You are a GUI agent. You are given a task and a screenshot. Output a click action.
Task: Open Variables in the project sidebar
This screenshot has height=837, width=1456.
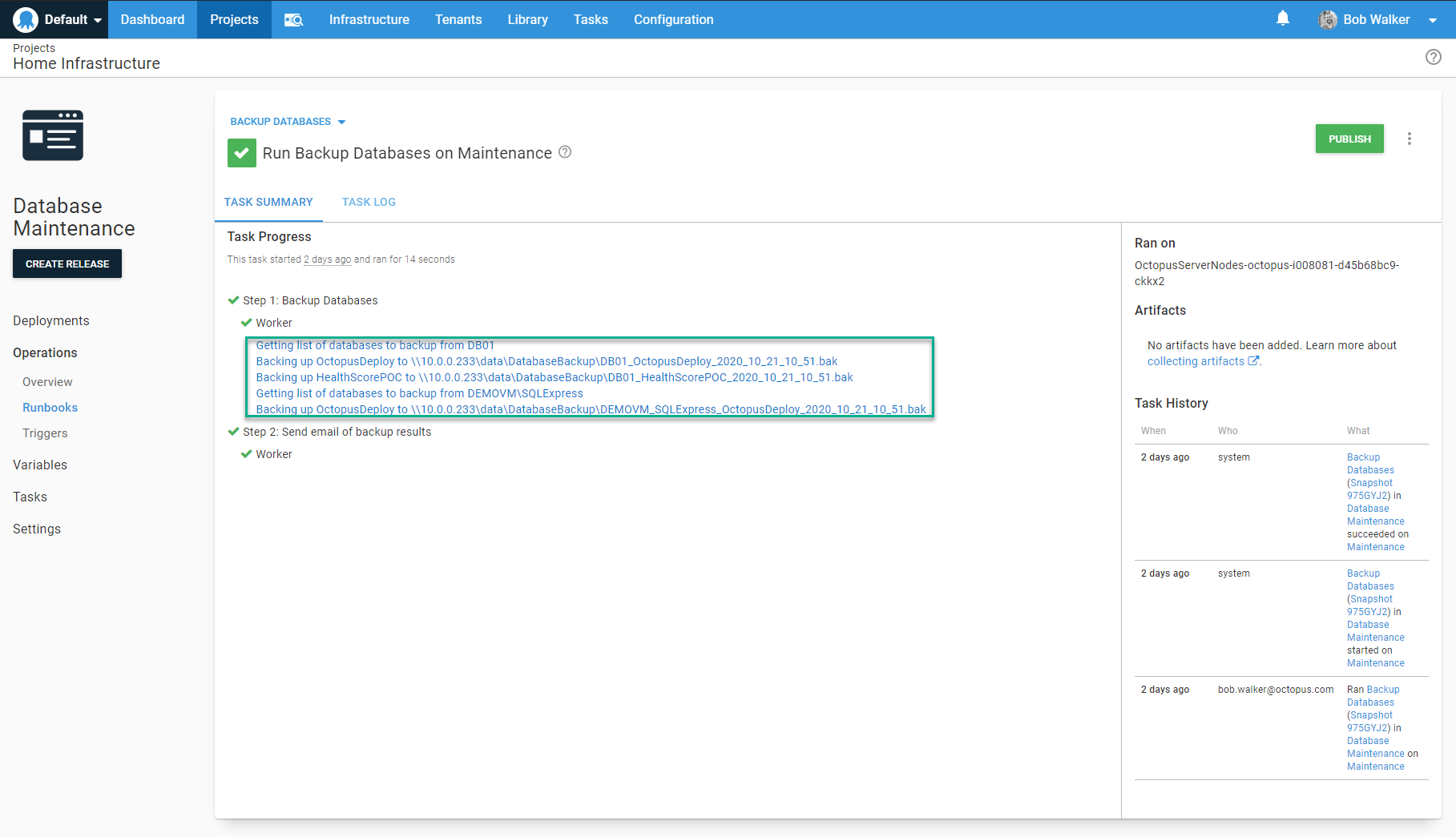click(40, 465)
